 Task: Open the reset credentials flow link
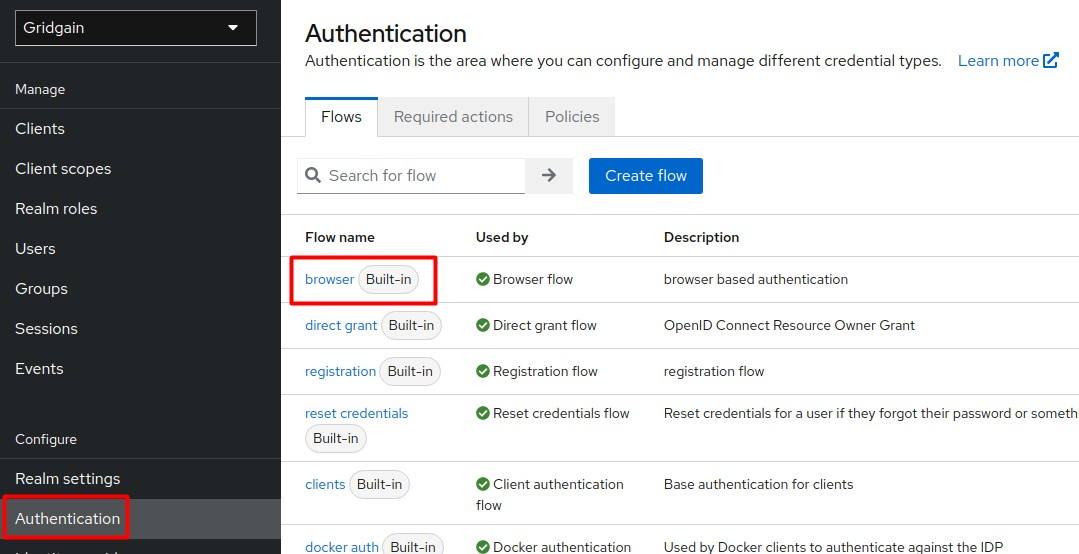356,414
